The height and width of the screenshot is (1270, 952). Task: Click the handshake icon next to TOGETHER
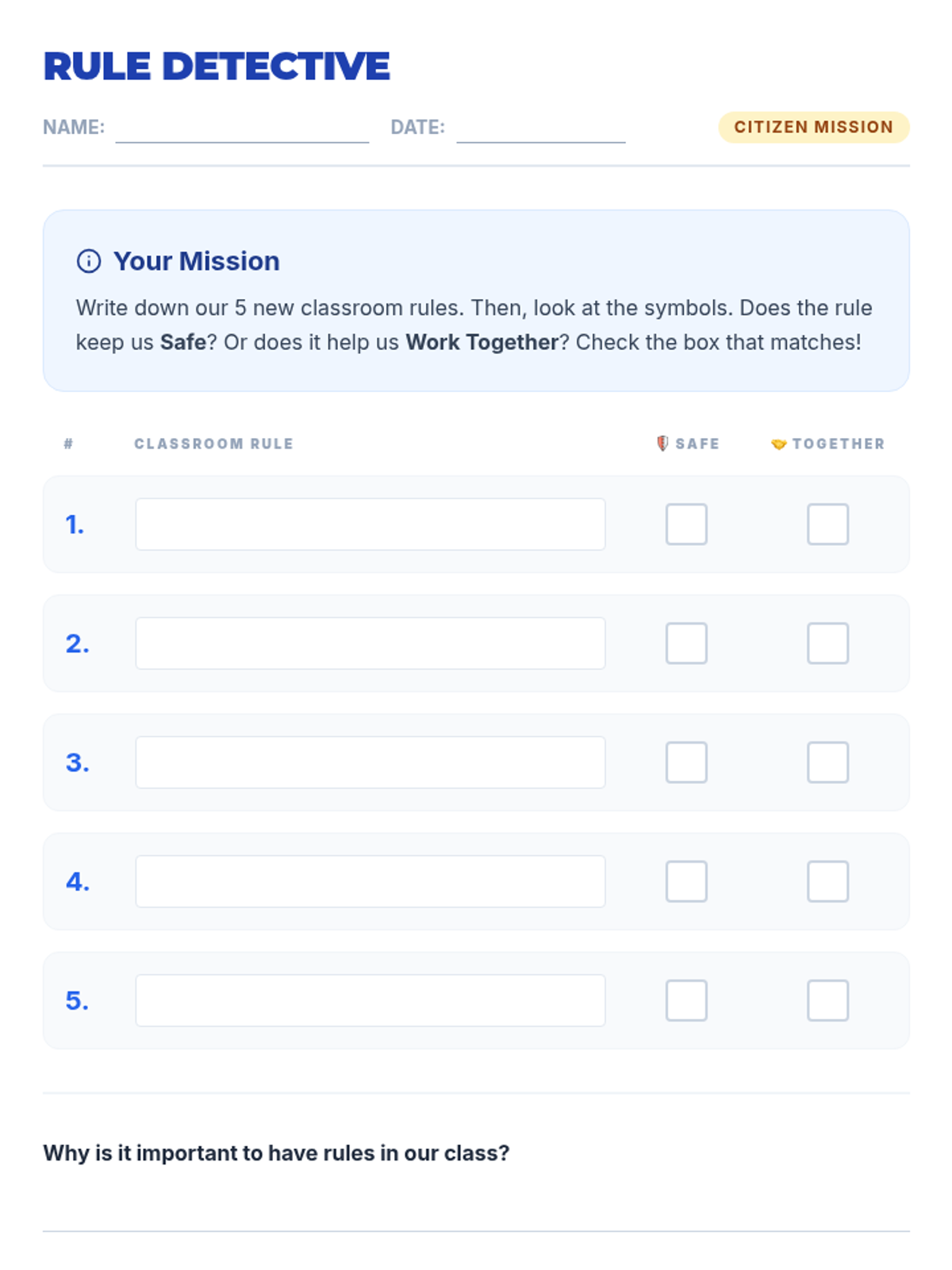coord(778,444)
